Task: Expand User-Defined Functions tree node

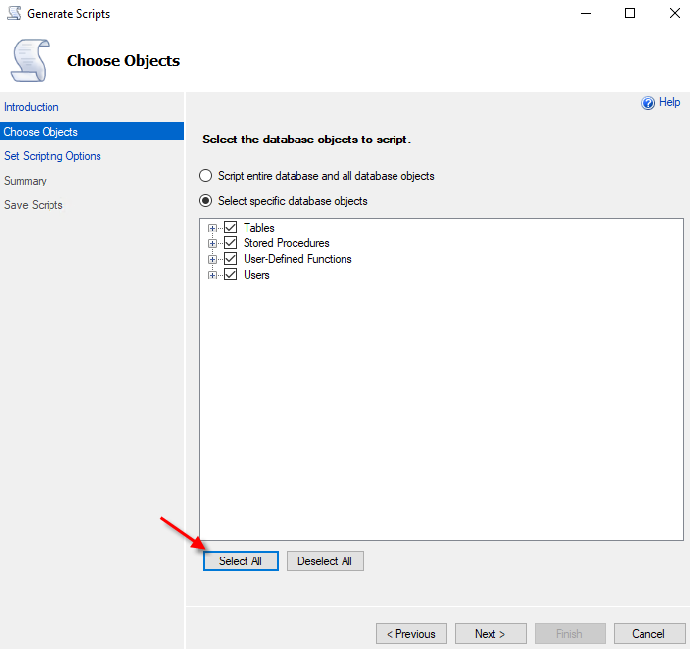Action: coord(212,259)
